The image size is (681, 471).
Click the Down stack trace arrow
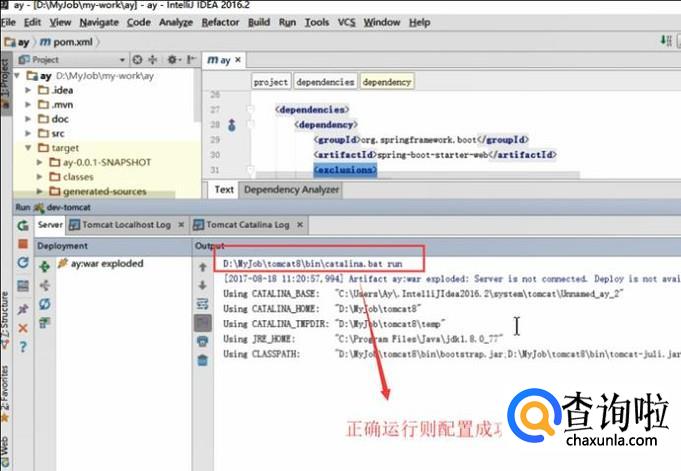click(x=202, y=285)
